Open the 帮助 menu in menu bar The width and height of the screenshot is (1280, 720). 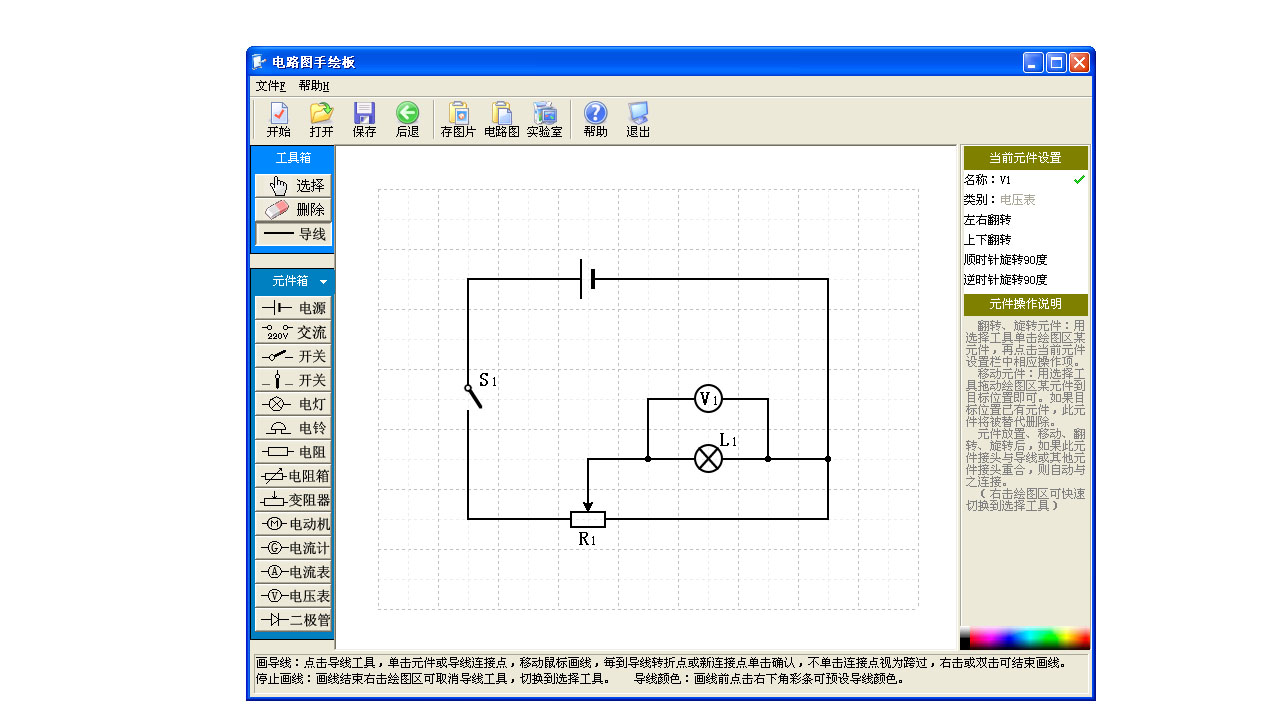coord(314,86)
